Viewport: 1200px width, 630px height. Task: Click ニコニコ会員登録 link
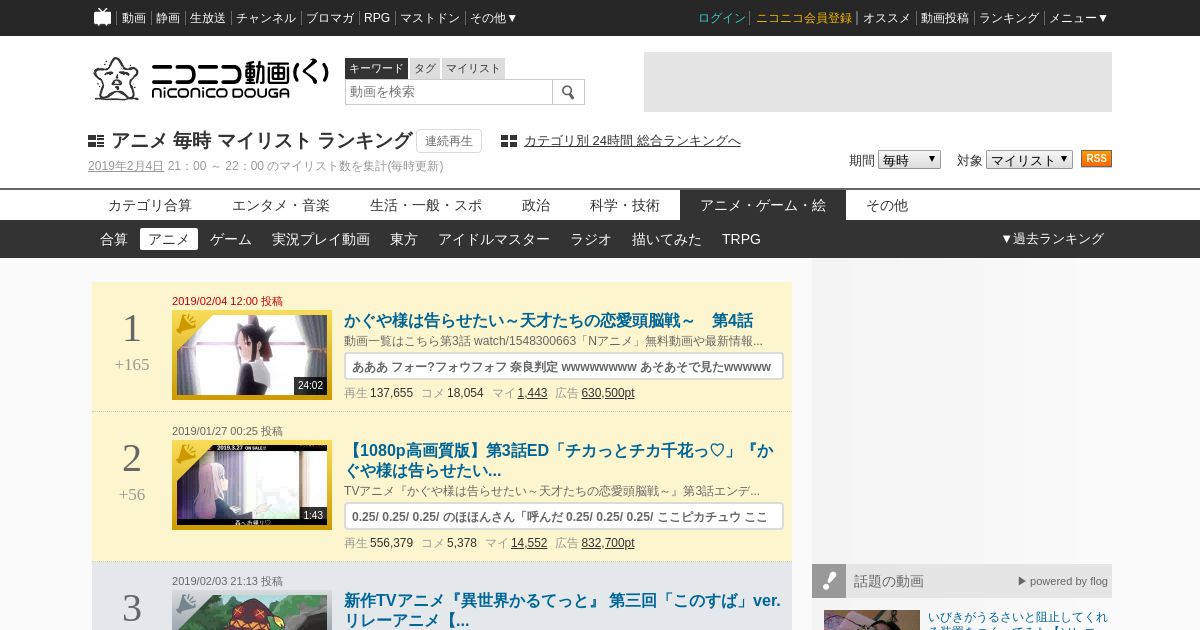[804, 18]
